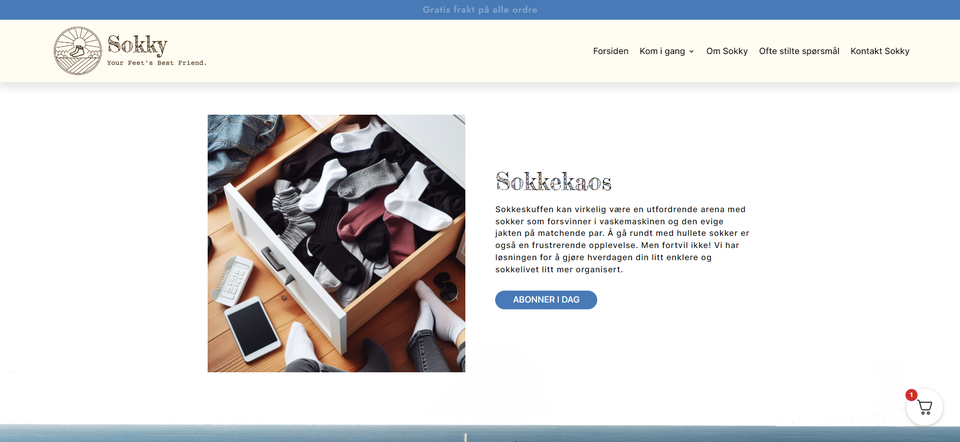960x442 pixels.
Task: Go to Forsiden in the navigation
Action: pos(610,51)
